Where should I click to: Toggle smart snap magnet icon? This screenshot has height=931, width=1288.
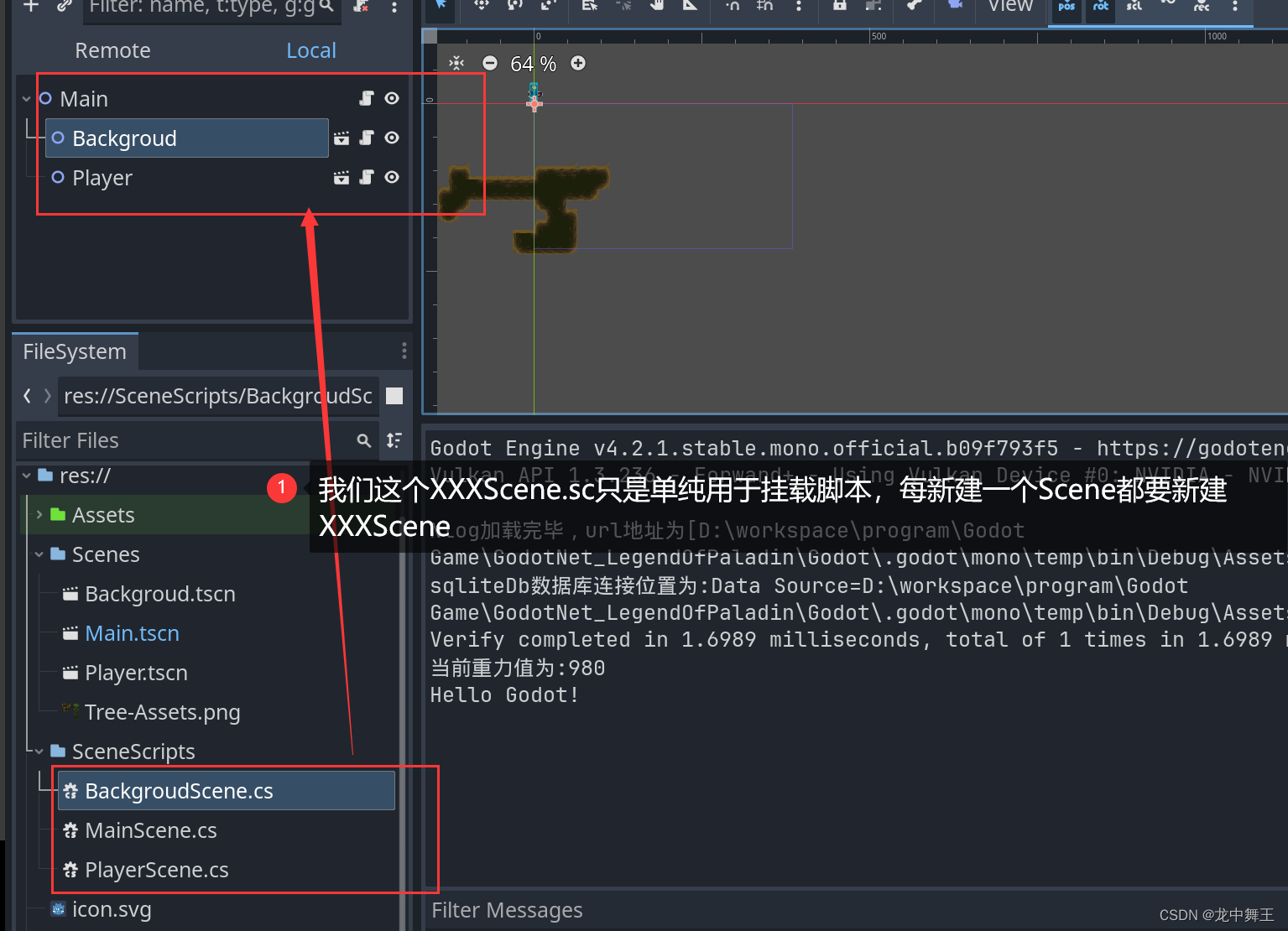point(732,5)
